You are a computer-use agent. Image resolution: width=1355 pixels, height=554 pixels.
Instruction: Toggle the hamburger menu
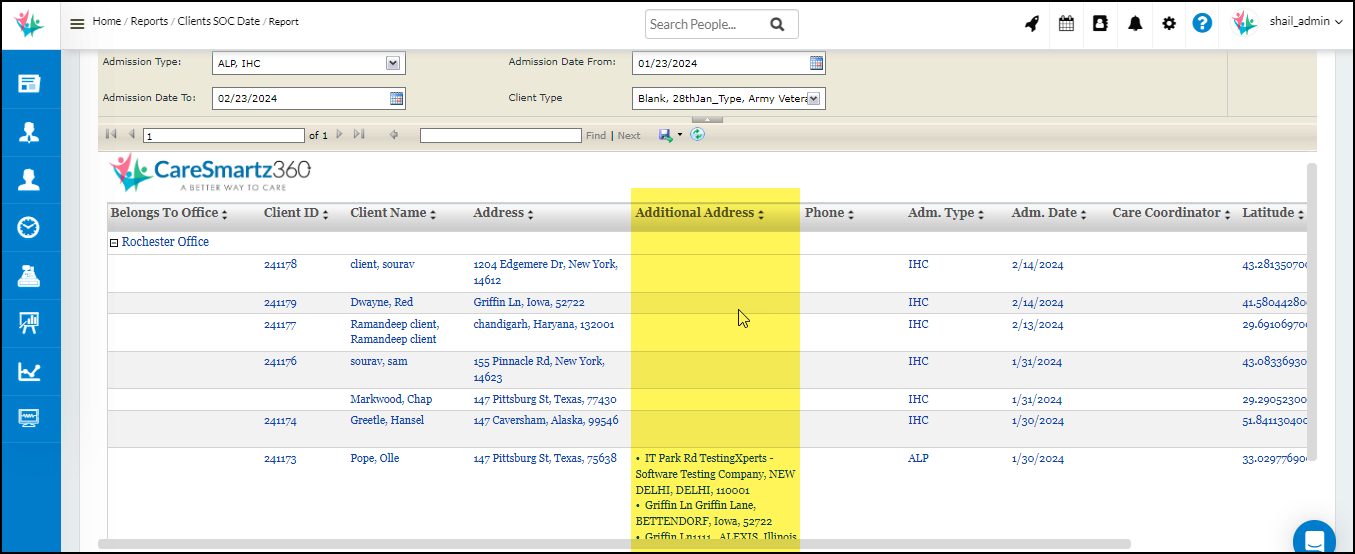(x=77, y=24)
